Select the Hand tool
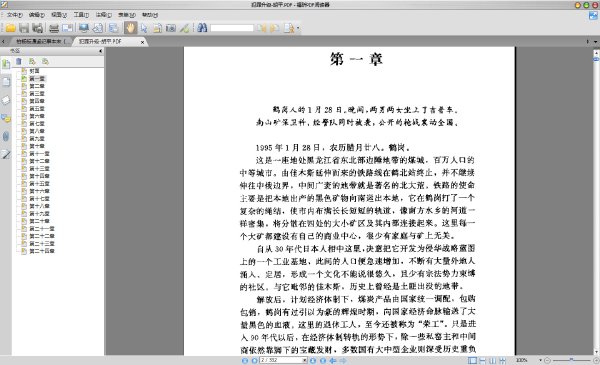 (x=130, y=28)
